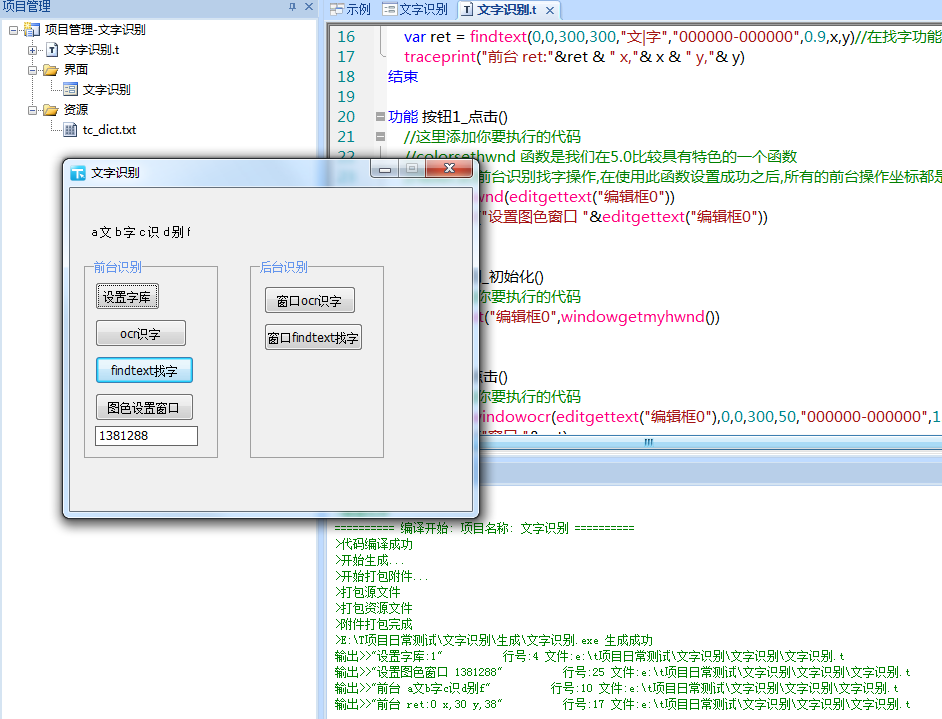Screen dimensions: 942x719
Task: Click the 文字识别.t file icon in tree
Action: point(52,50)
